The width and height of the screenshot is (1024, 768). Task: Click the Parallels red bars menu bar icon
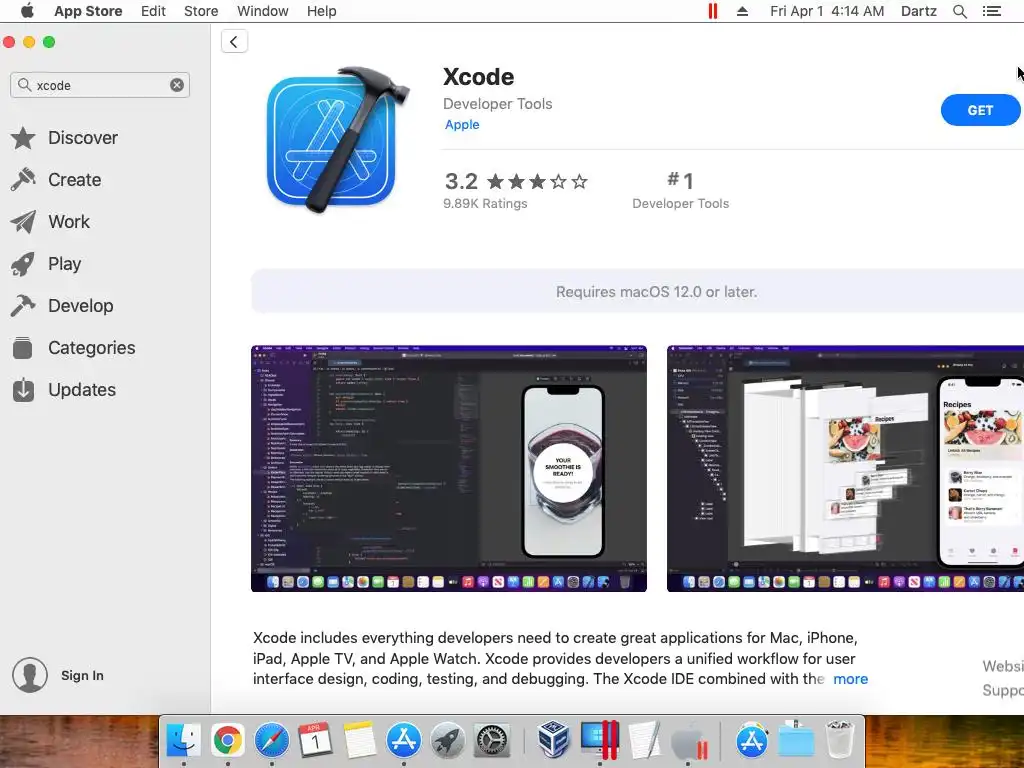click(712, 11)
